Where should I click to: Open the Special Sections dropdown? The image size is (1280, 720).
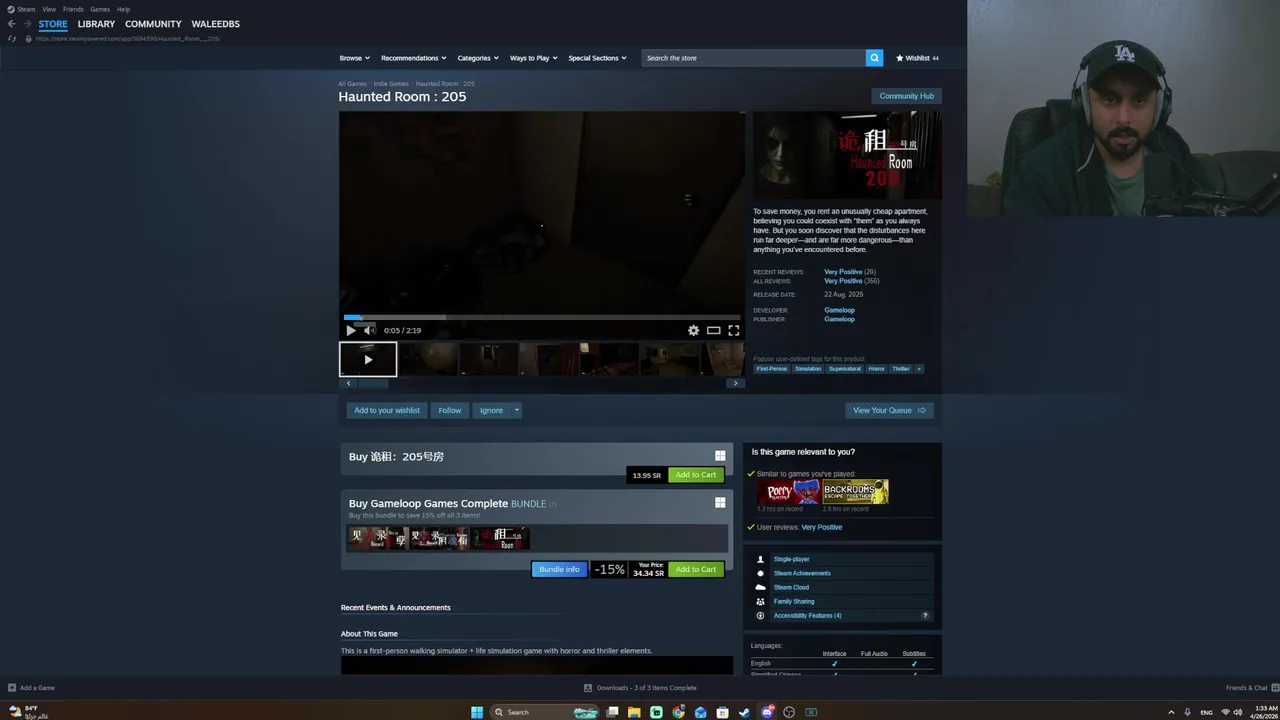coord(597,58)
